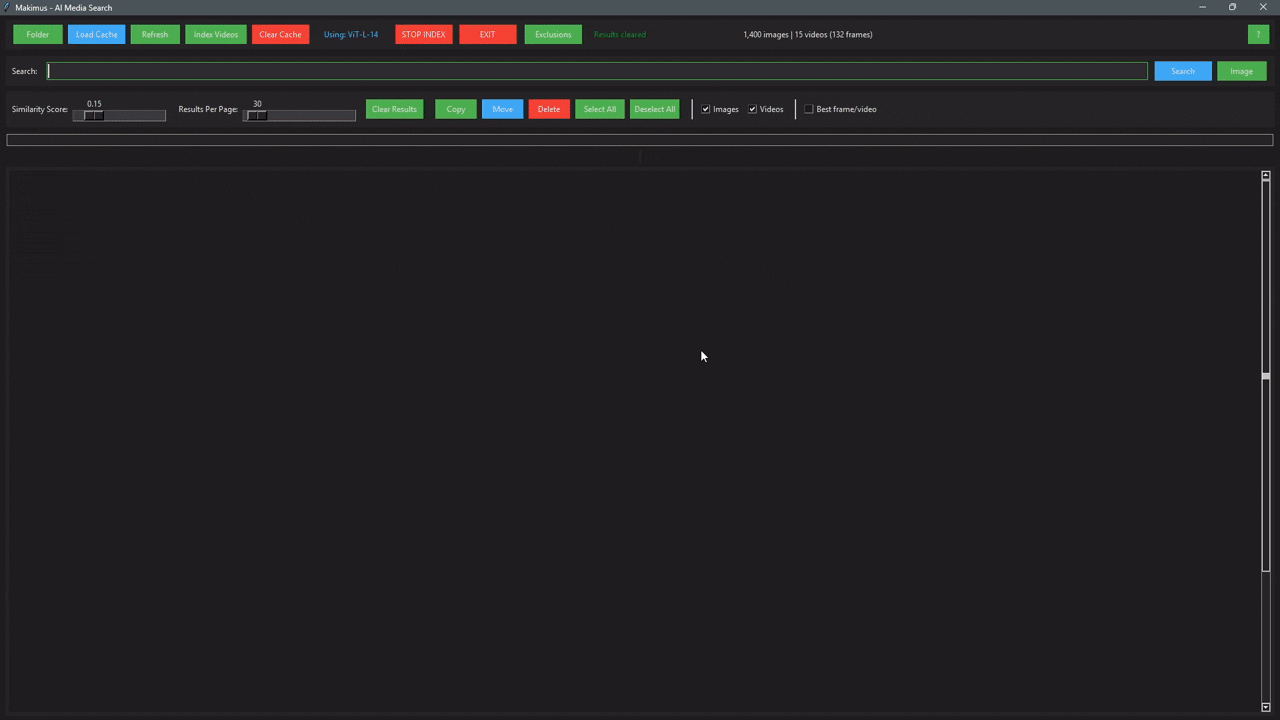Run the query with the blue Search button

coord(1182,71)
